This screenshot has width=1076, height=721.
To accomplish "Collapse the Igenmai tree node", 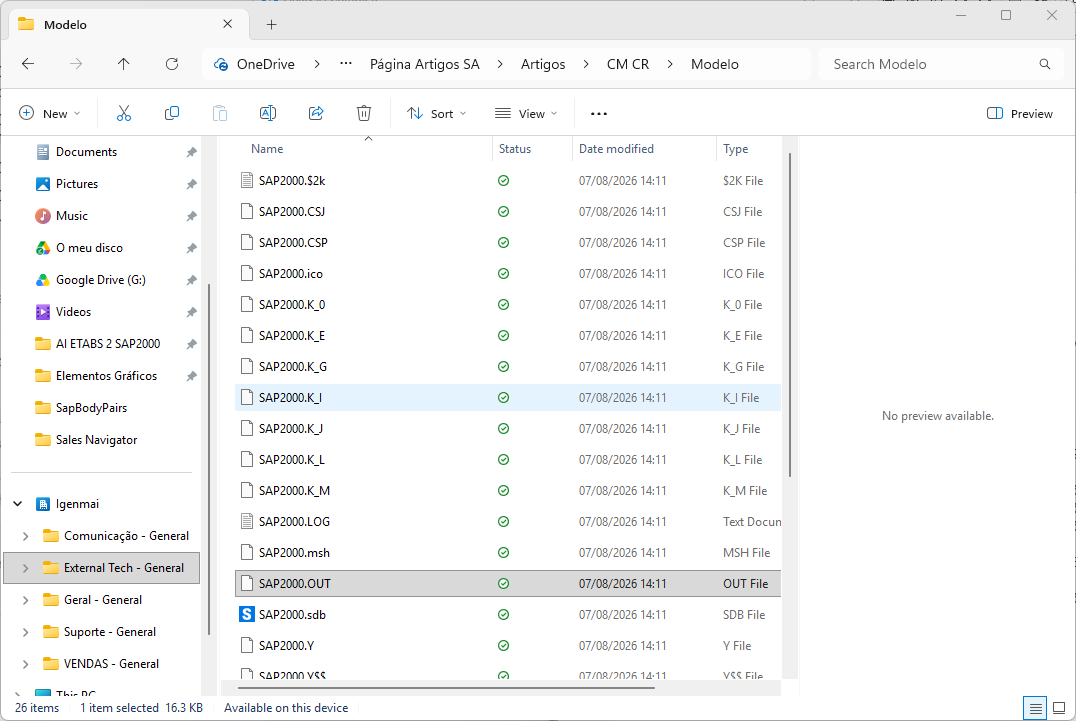I will (x=18, y=504).
